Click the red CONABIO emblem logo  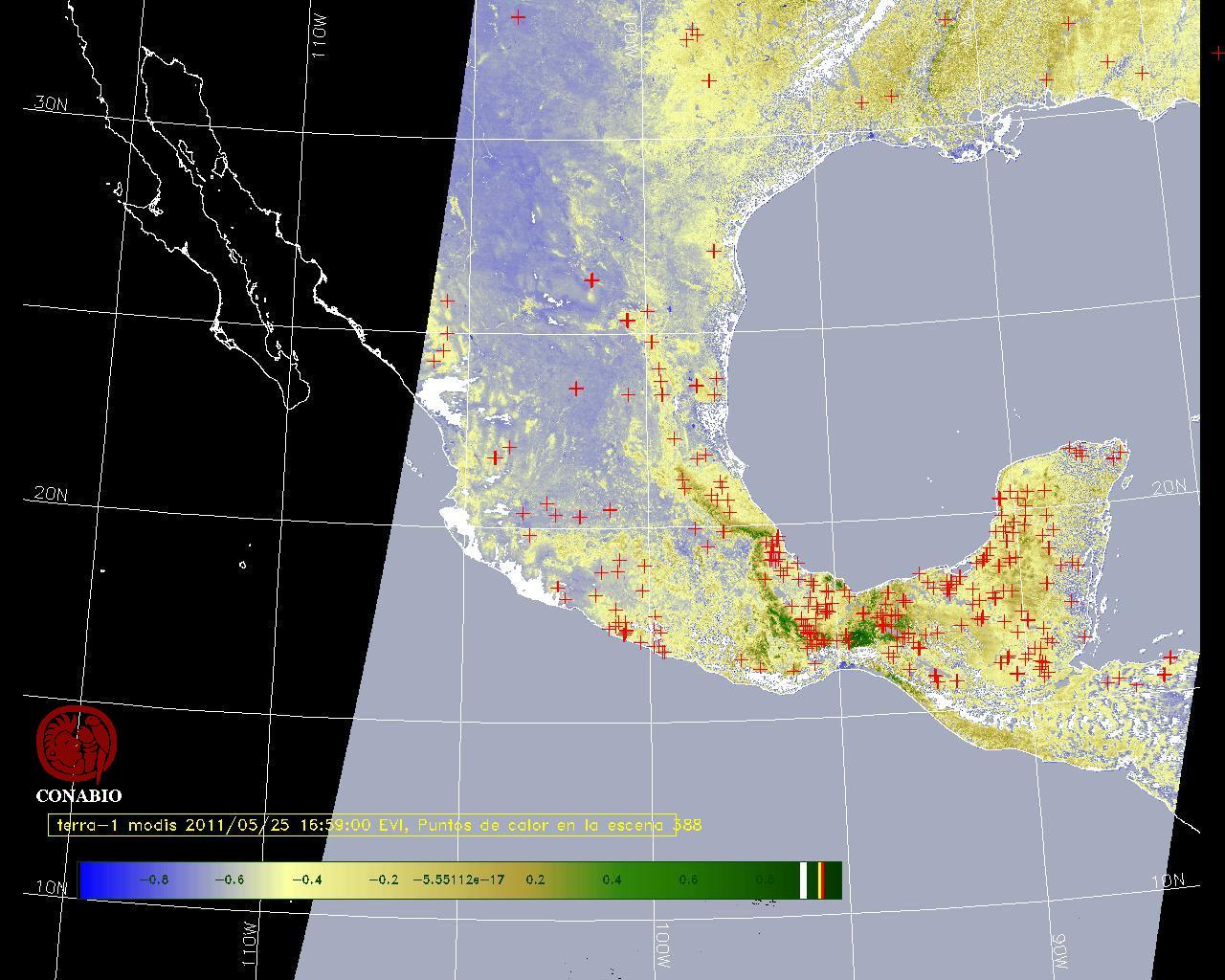pyautogui.click(x=77, y=744)
